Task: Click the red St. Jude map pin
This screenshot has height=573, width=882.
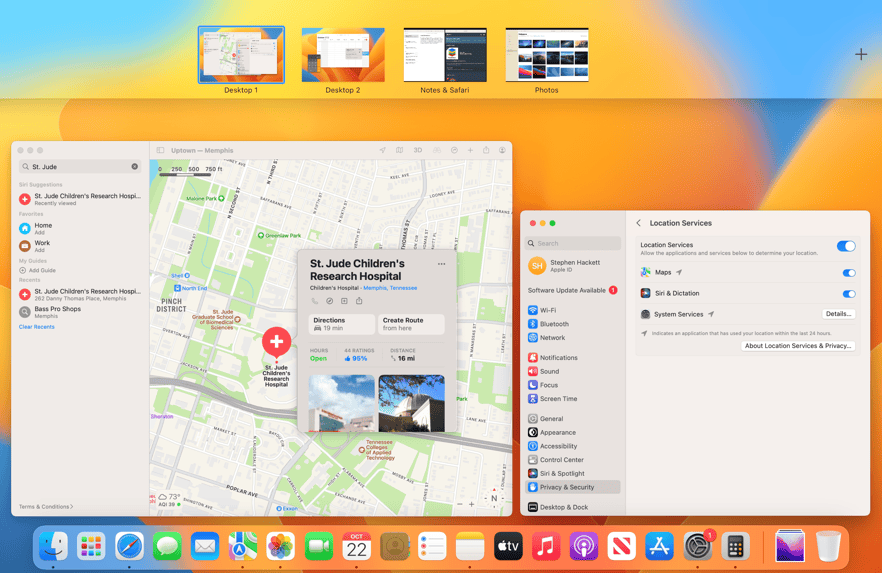Action: click(276, 341)
